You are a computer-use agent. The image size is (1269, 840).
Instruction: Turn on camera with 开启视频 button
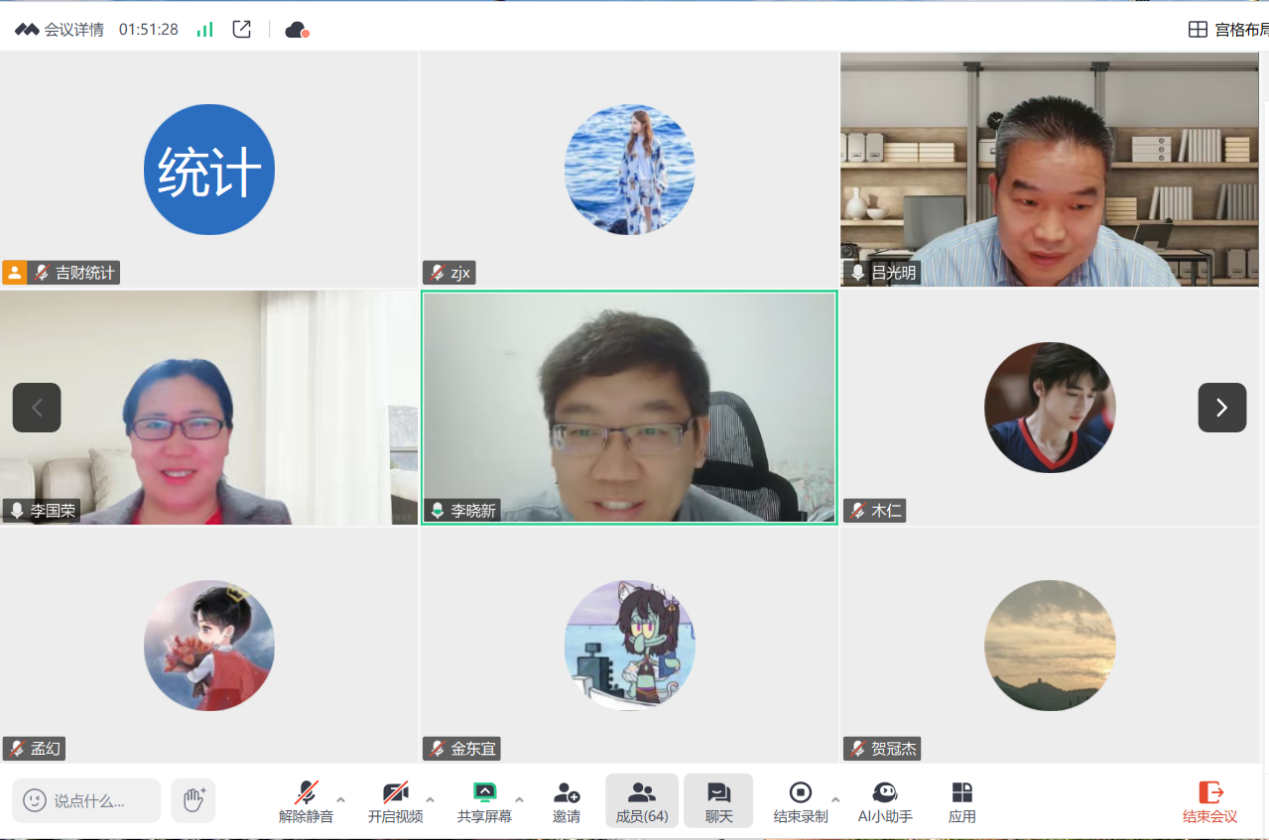[x=395, y=802]
